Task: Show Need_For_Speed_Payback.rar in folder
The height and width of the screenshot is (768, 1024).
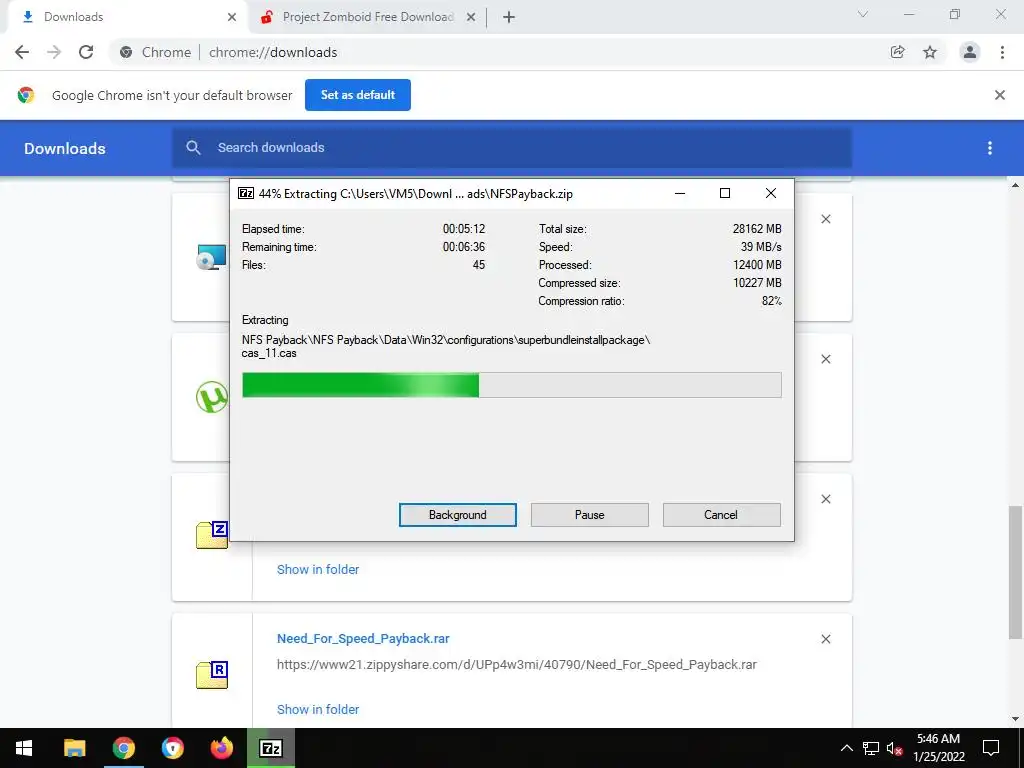Action: [x=318, y=709]
